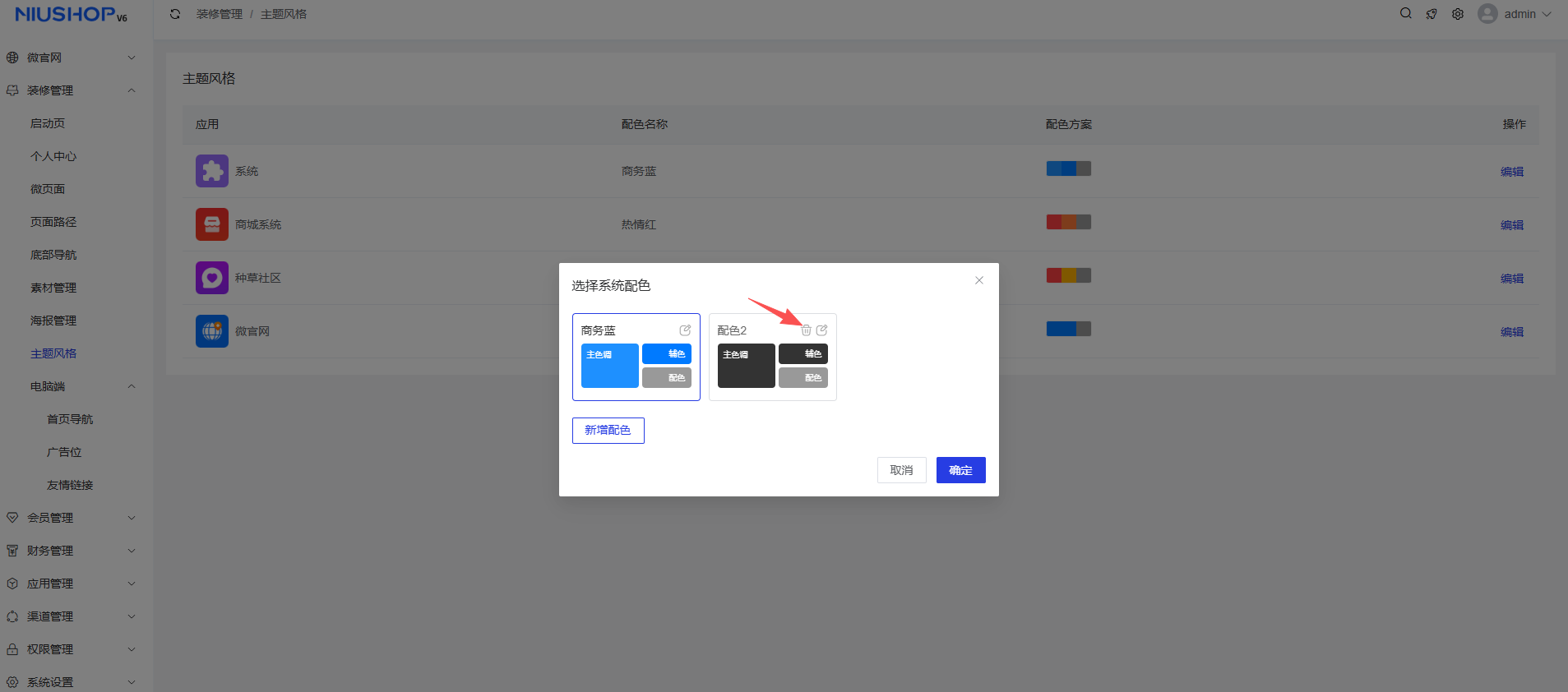Expand the 会员管理 sidebar menu
This screenshot has width=1568, height=692.
click(70, 518)
